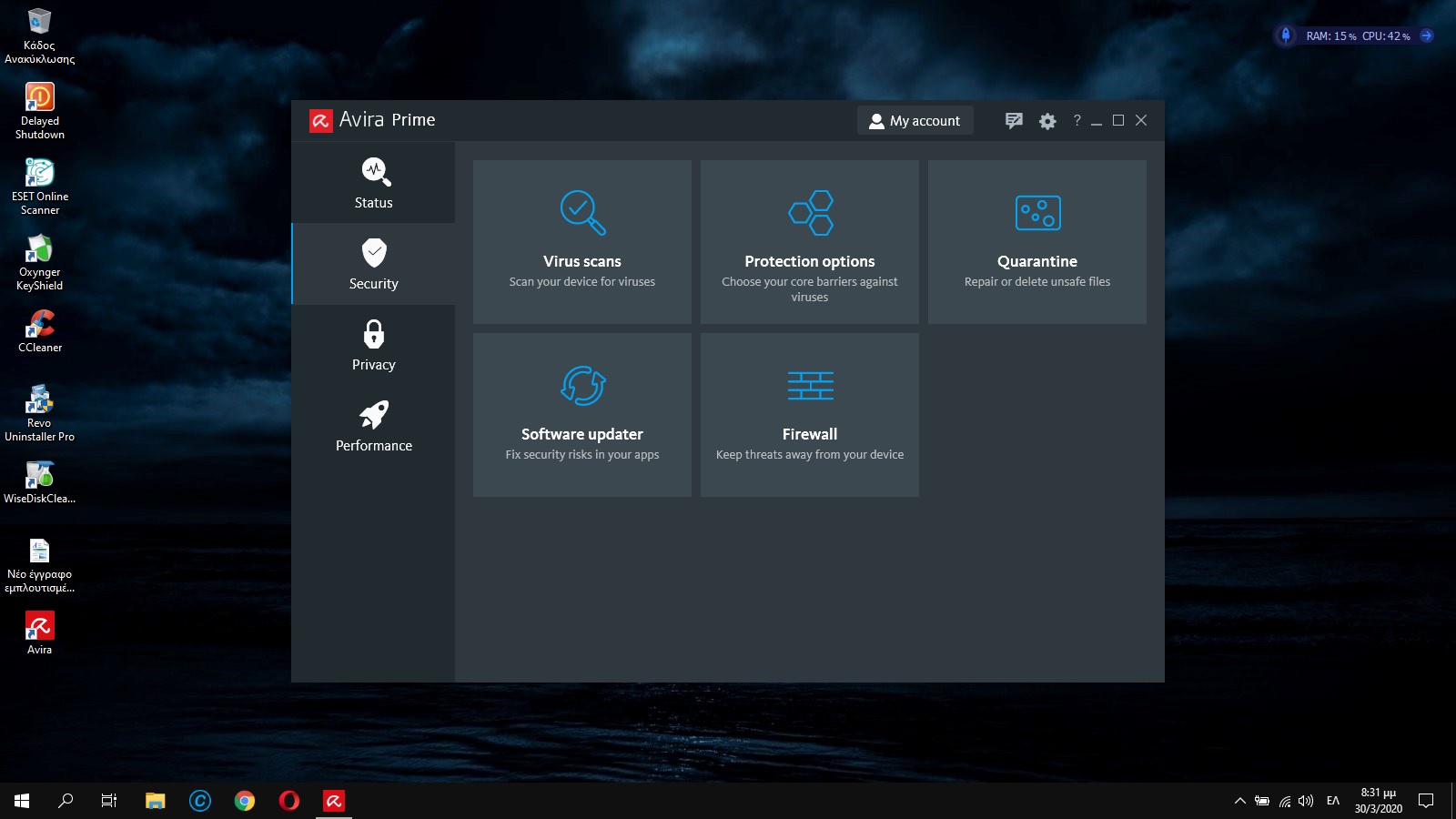Open the Virus scans tile
The height and width of the screenshot is (819, 1456).
(582, 242)
